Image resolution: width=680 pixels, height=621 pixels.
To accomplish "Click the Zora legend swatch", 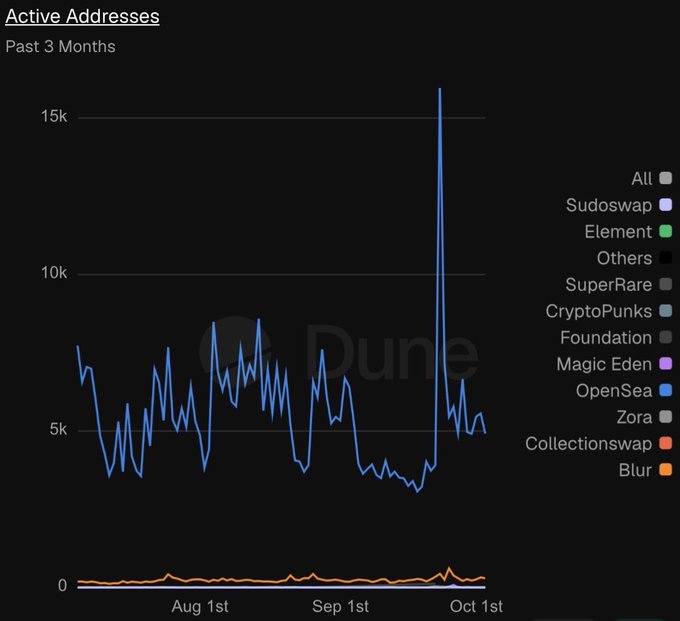I will [665, 417].
